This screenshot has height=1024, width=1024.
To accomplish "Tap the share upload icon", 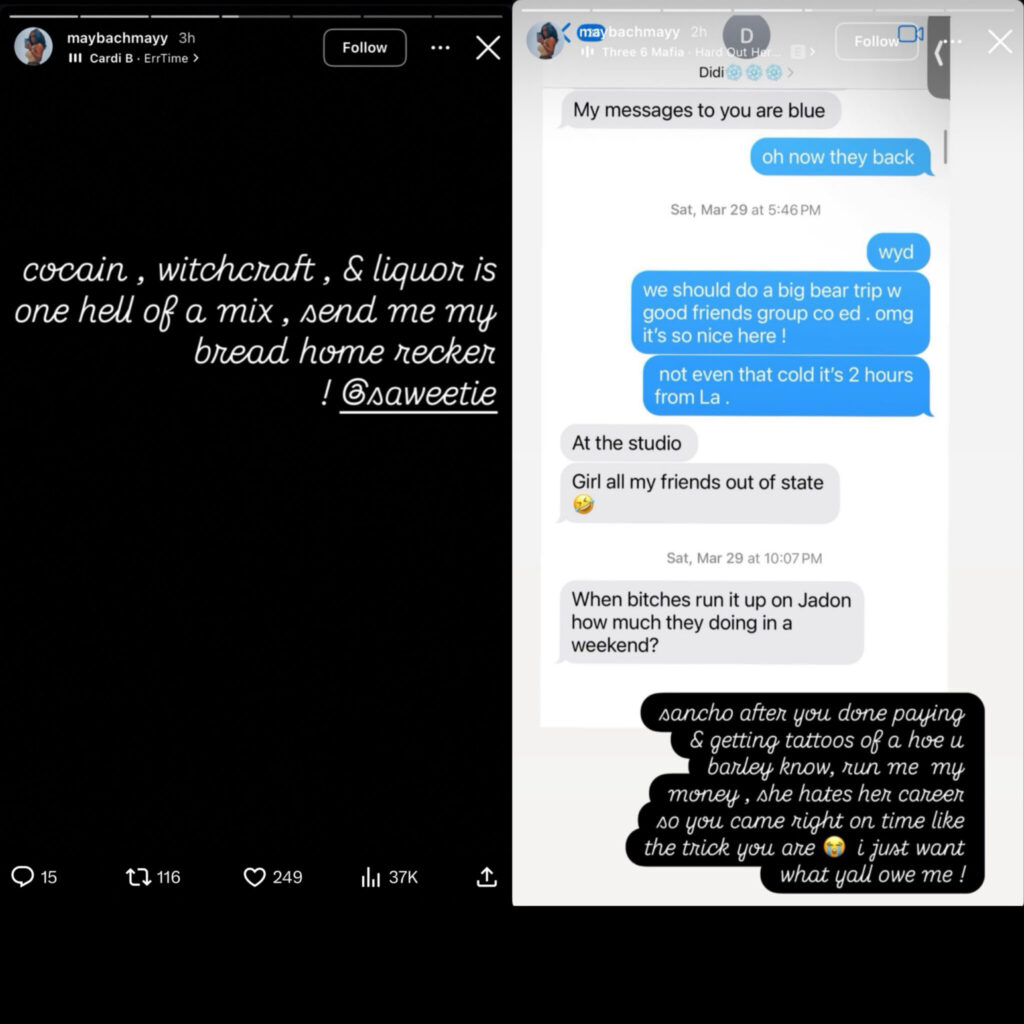I will [487, 876].
